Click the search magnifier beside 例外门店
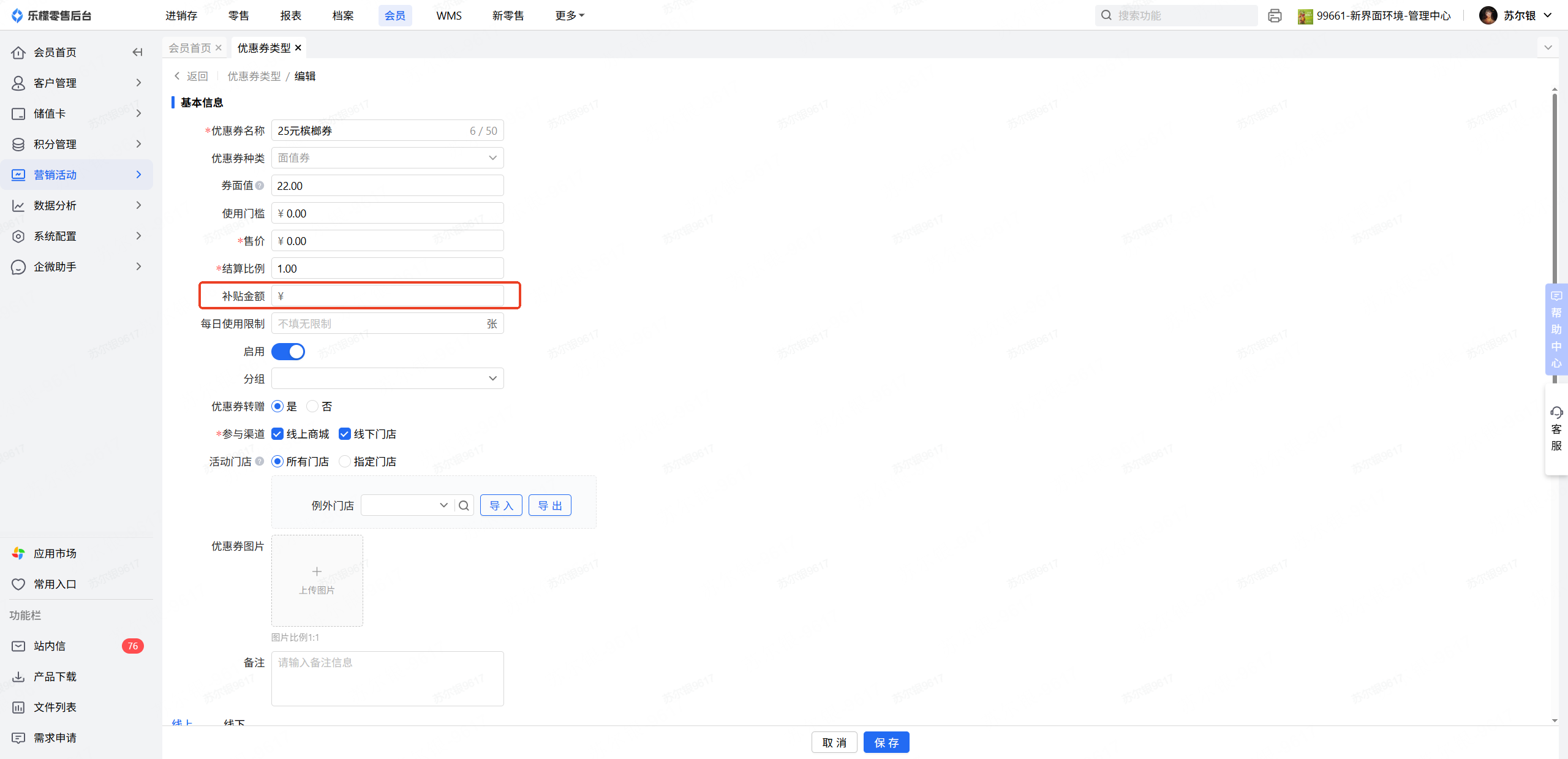Screen dimensions: 1568x759 pyautogui.click(x=464, y=505)
